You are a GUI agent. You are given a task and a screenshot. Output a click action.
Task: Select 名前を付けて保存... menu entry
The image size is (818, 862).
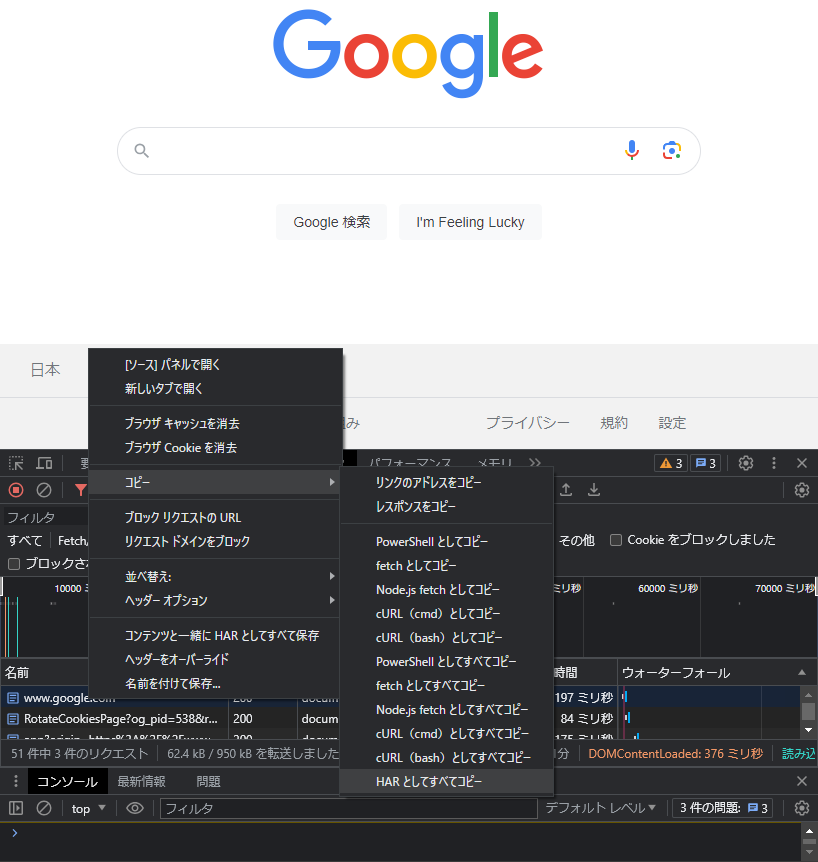coord(215,683)
